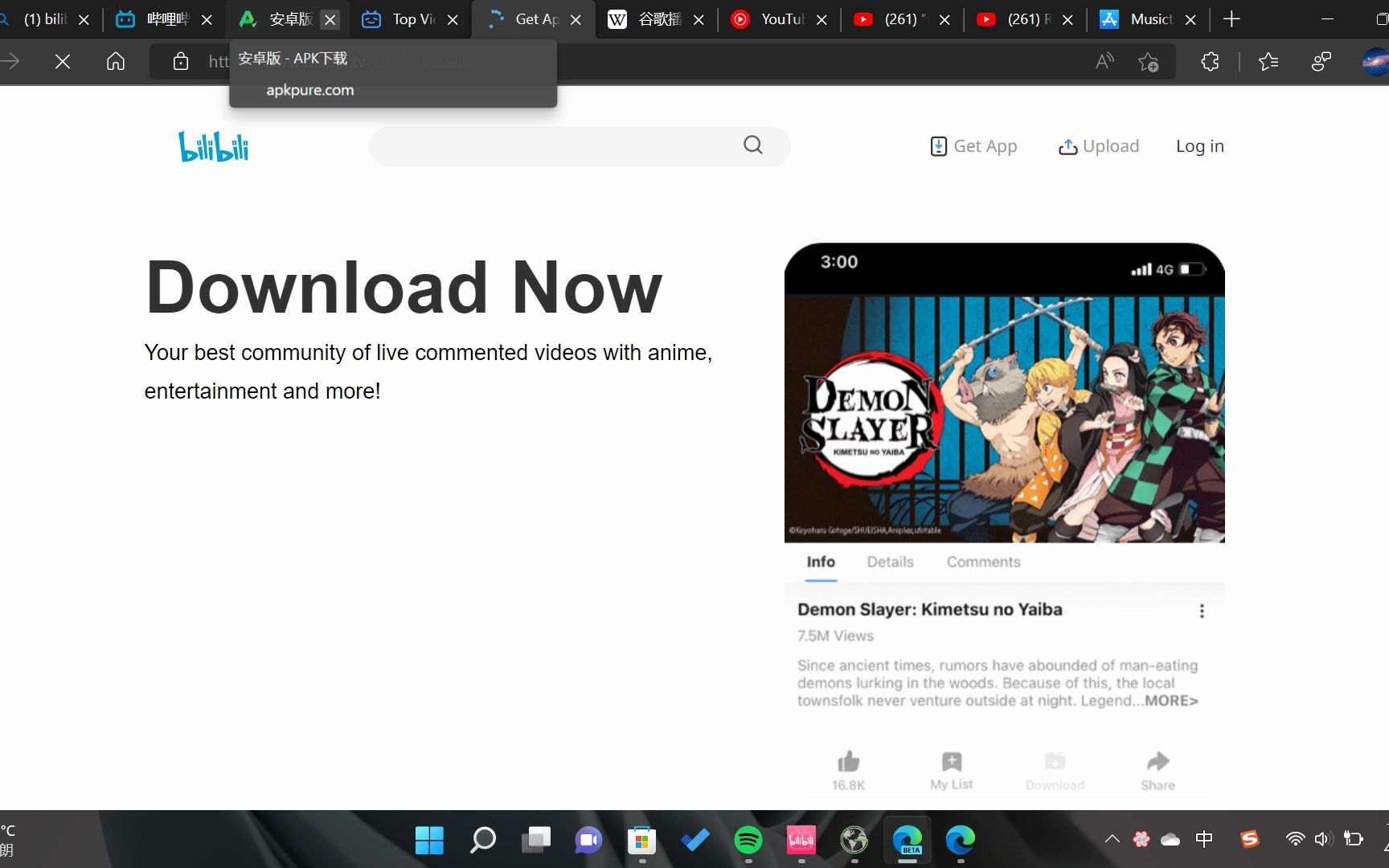Stop loading the page

(62, 61)
